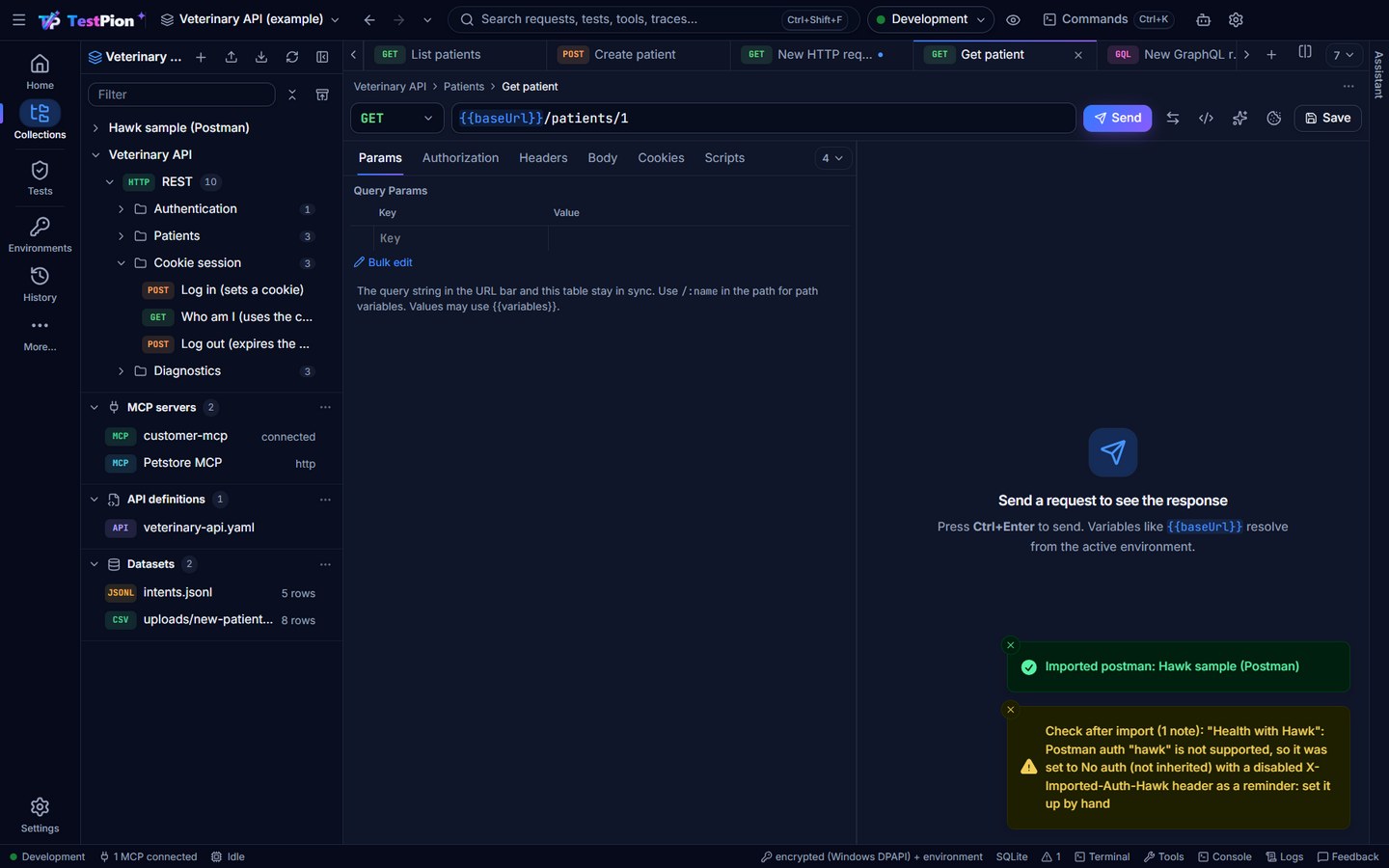Image resolution: width=1389 pixels, height=868 pixels.
Task: Expand the Patients folder
Action: pyautogui.click(x=121, y=236)
